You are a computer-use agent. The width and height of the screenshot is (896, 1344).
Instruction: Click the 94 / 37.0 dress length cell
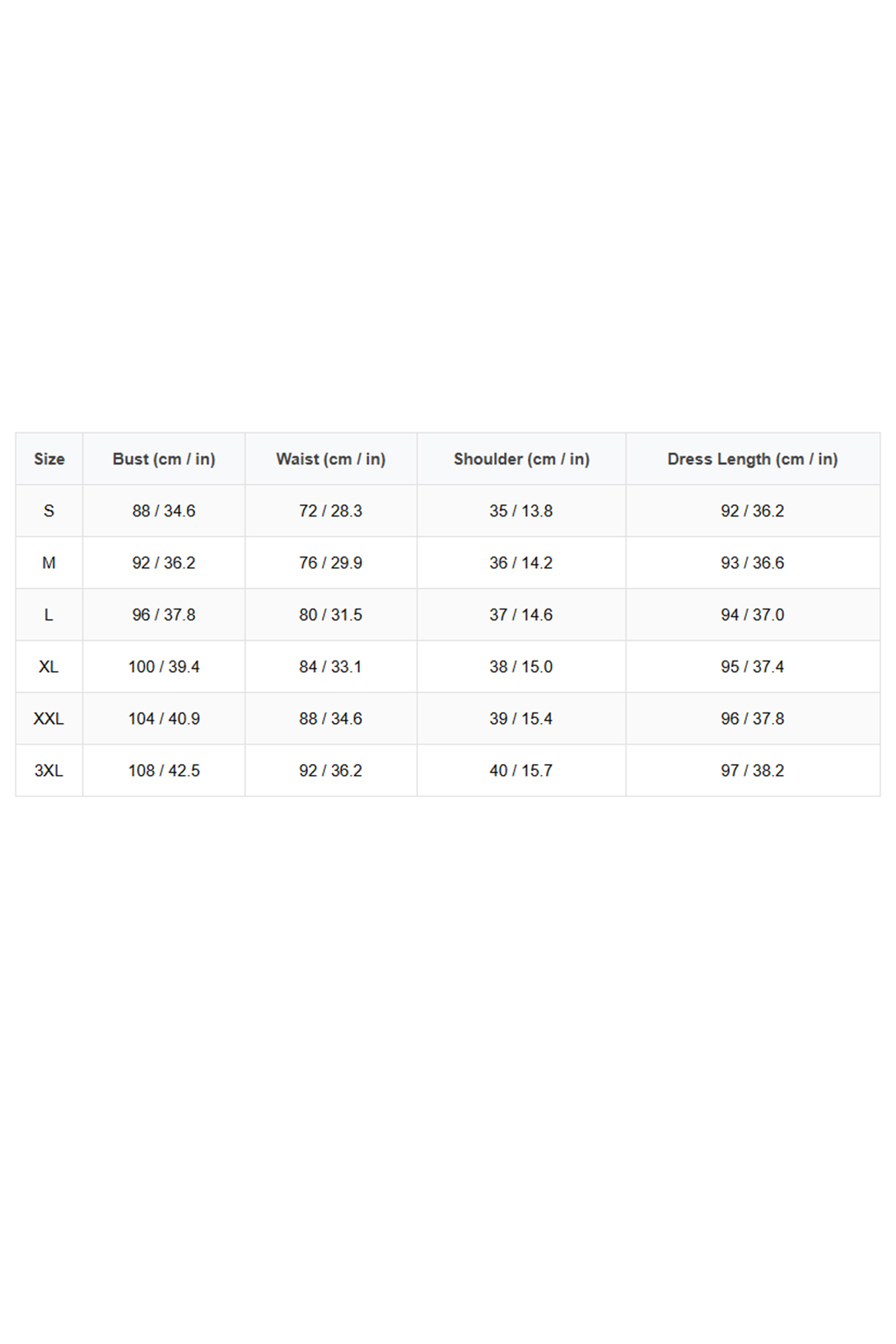(752, 614)
